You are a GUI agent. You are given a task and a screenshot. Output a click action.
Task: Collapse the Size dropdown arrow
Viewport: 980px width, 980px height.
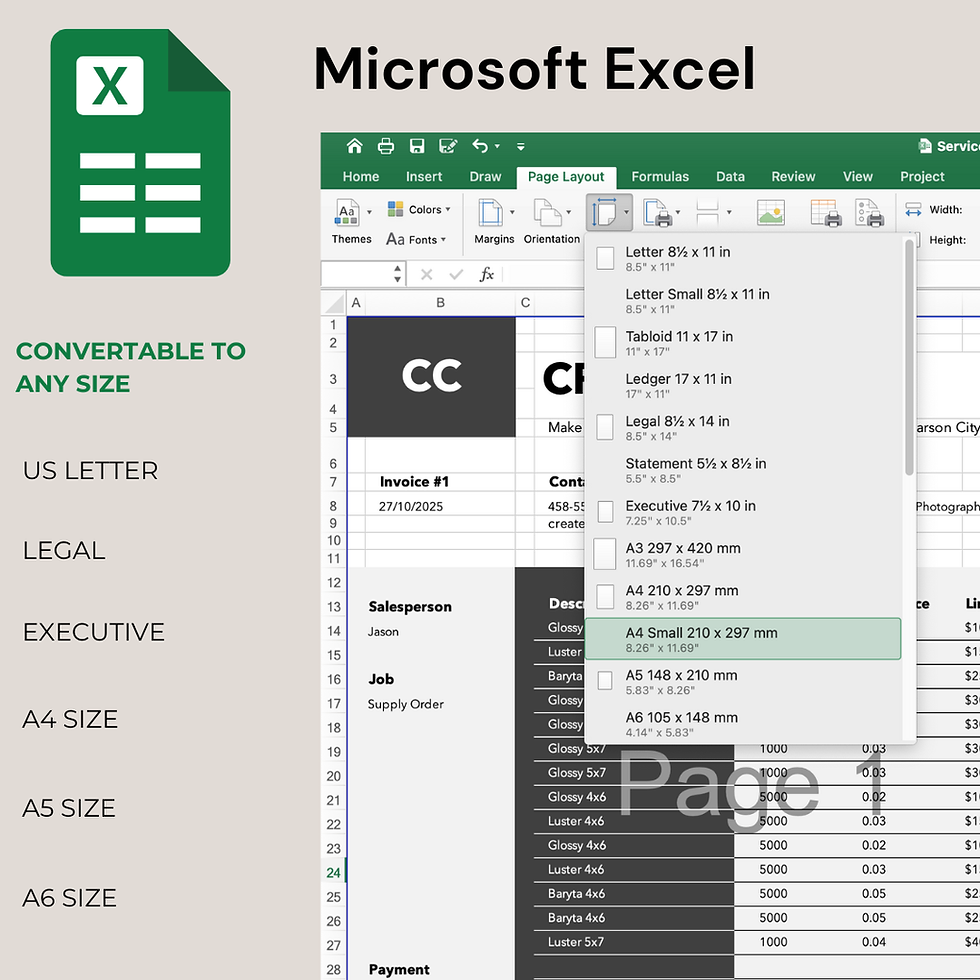(626, 212)
